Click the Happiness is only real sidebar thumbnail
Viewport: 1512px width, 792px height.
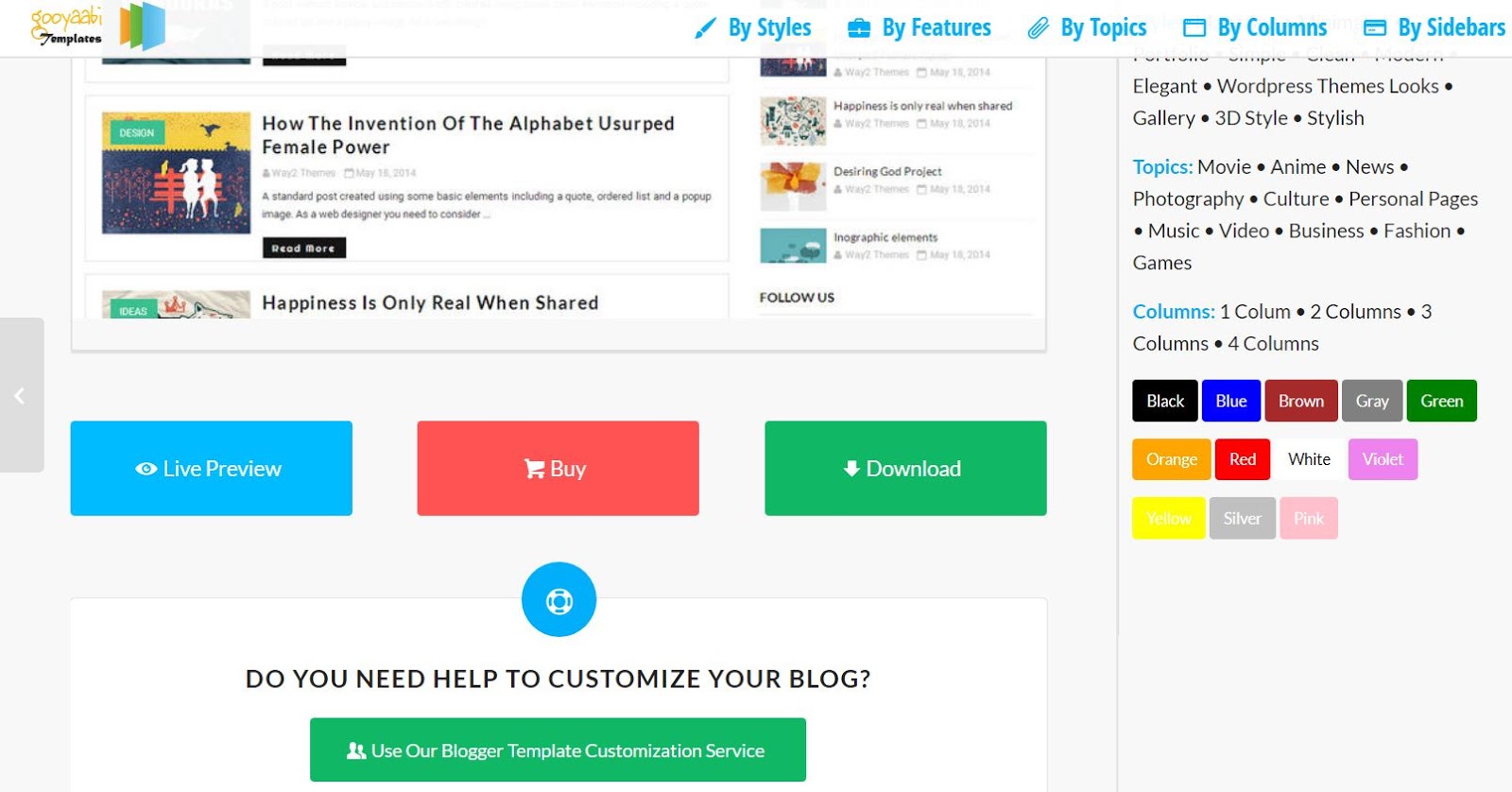tap(793, 121)
